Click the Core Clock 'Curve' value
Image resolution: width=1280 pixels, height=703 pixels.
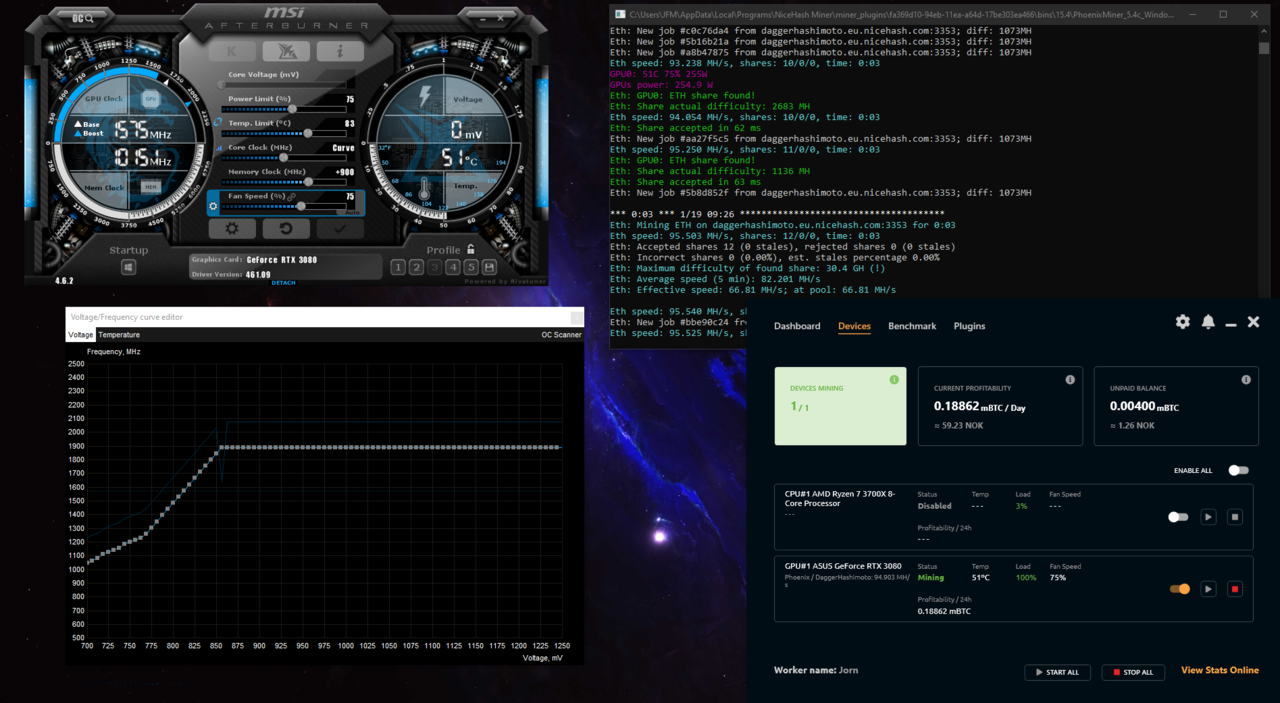coord(343,147)
